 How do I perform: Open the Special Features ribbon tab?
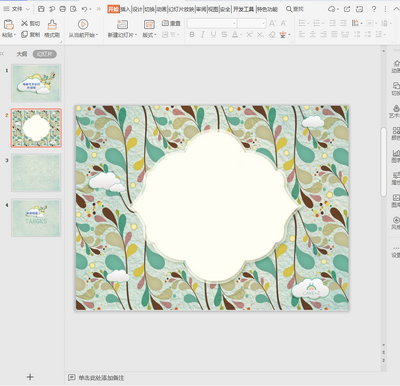coord(267,9)
